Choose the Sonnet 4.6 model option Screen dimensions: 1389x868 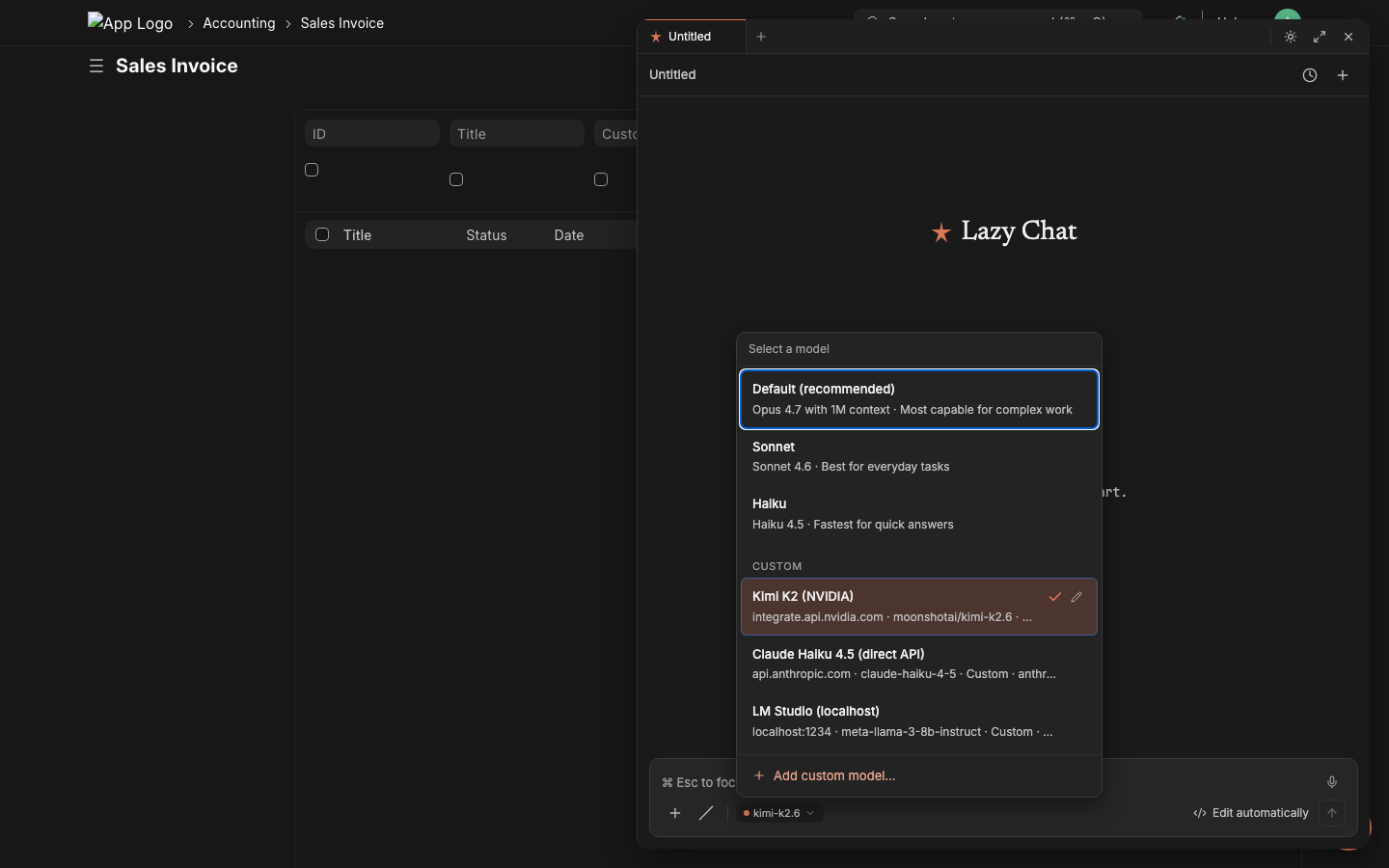click(919, 456)
